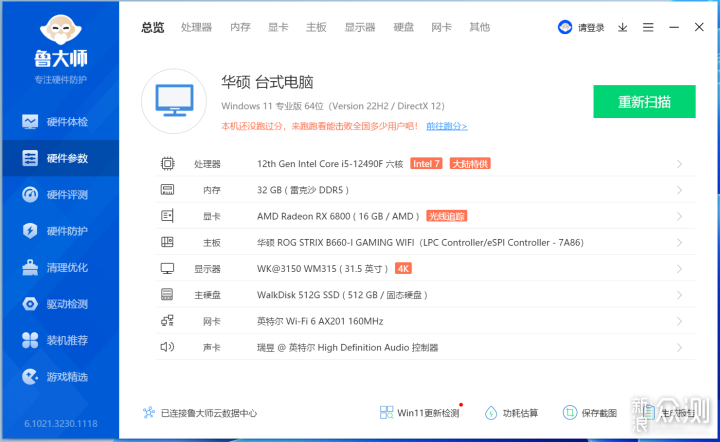Click the download arrow icon
720x442 pixels.
[x=622, y=28]
